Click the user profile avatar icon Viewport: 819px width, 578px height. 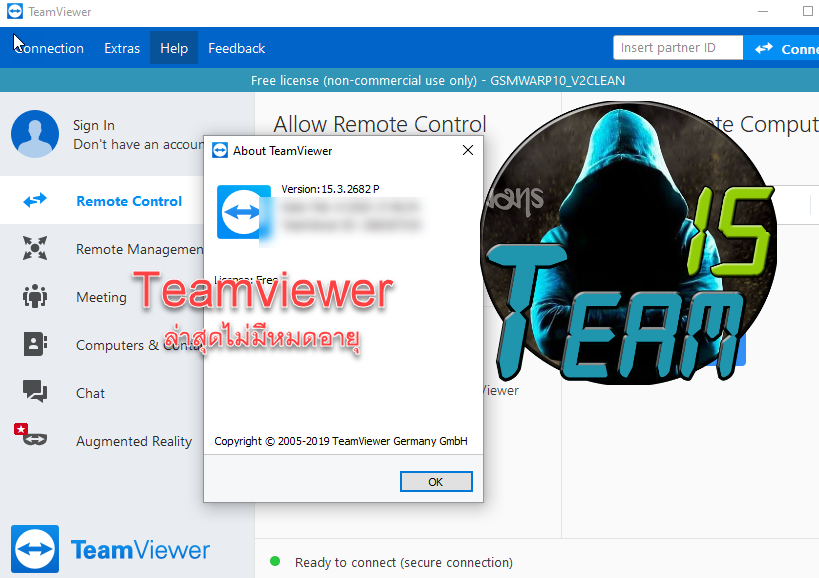(34, 134)
